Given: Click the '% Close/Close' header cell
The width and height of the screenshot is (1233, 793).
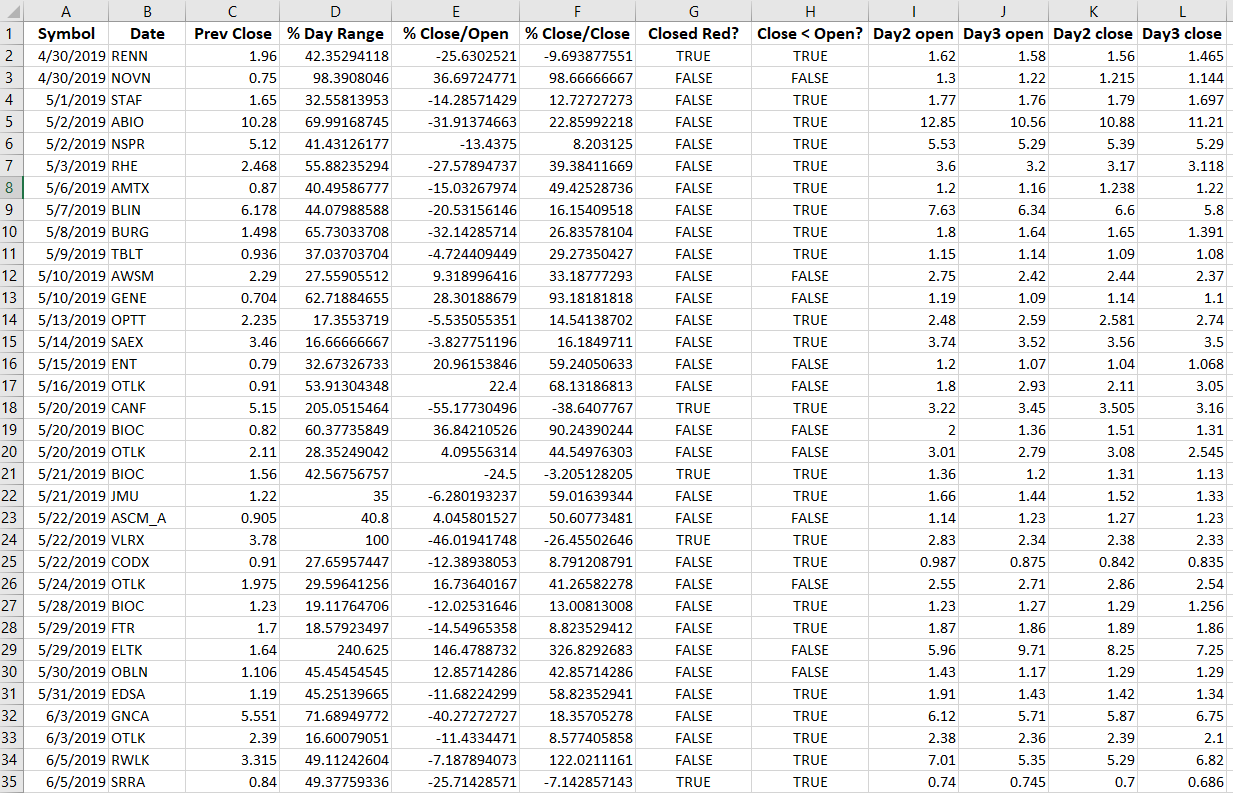Looking at the screenshot, I should [x=578, y=34].
